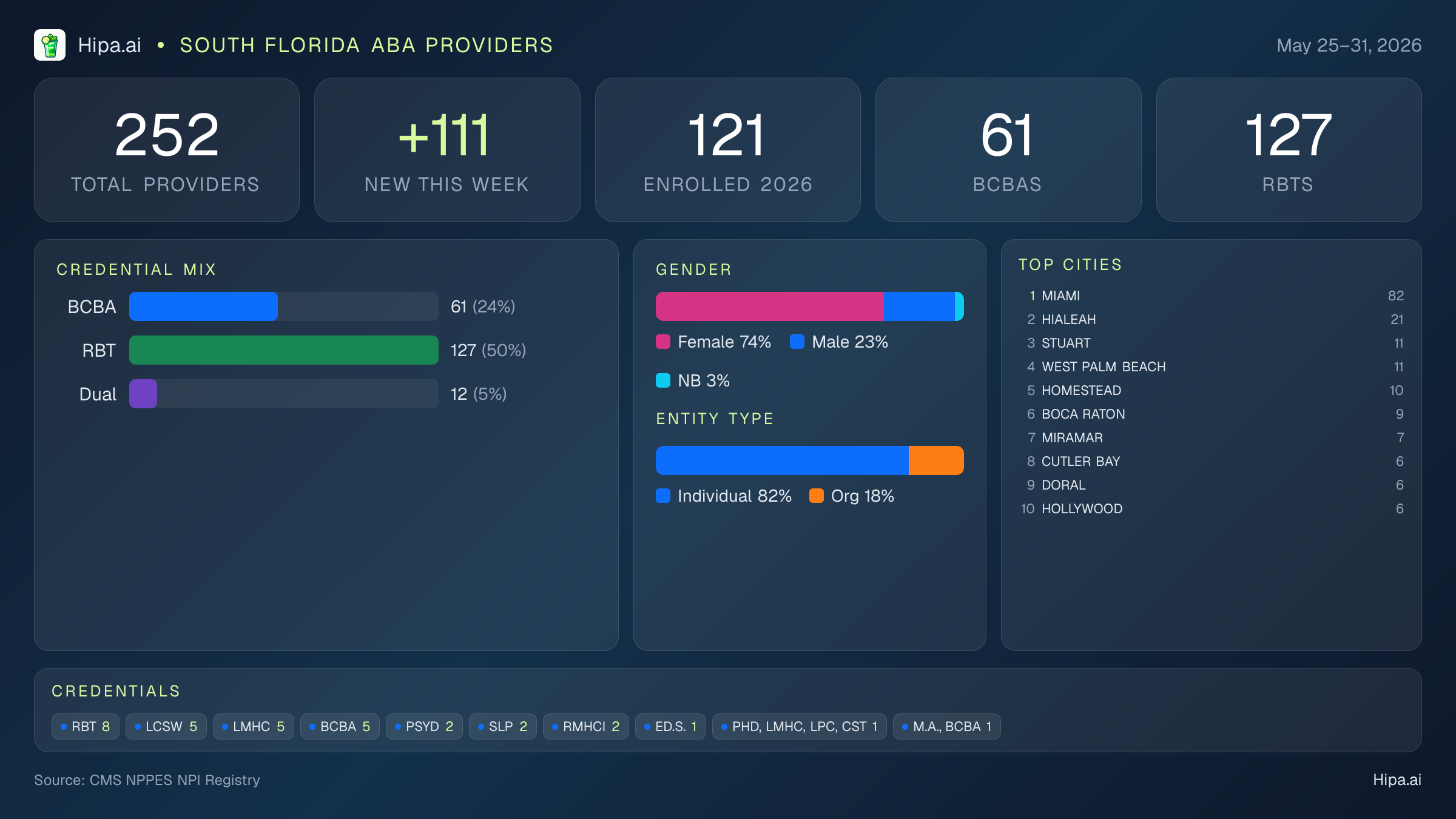Click the May 25–31, 2026 date range
Viewport: 1456px width, 819px height.
1349,45
